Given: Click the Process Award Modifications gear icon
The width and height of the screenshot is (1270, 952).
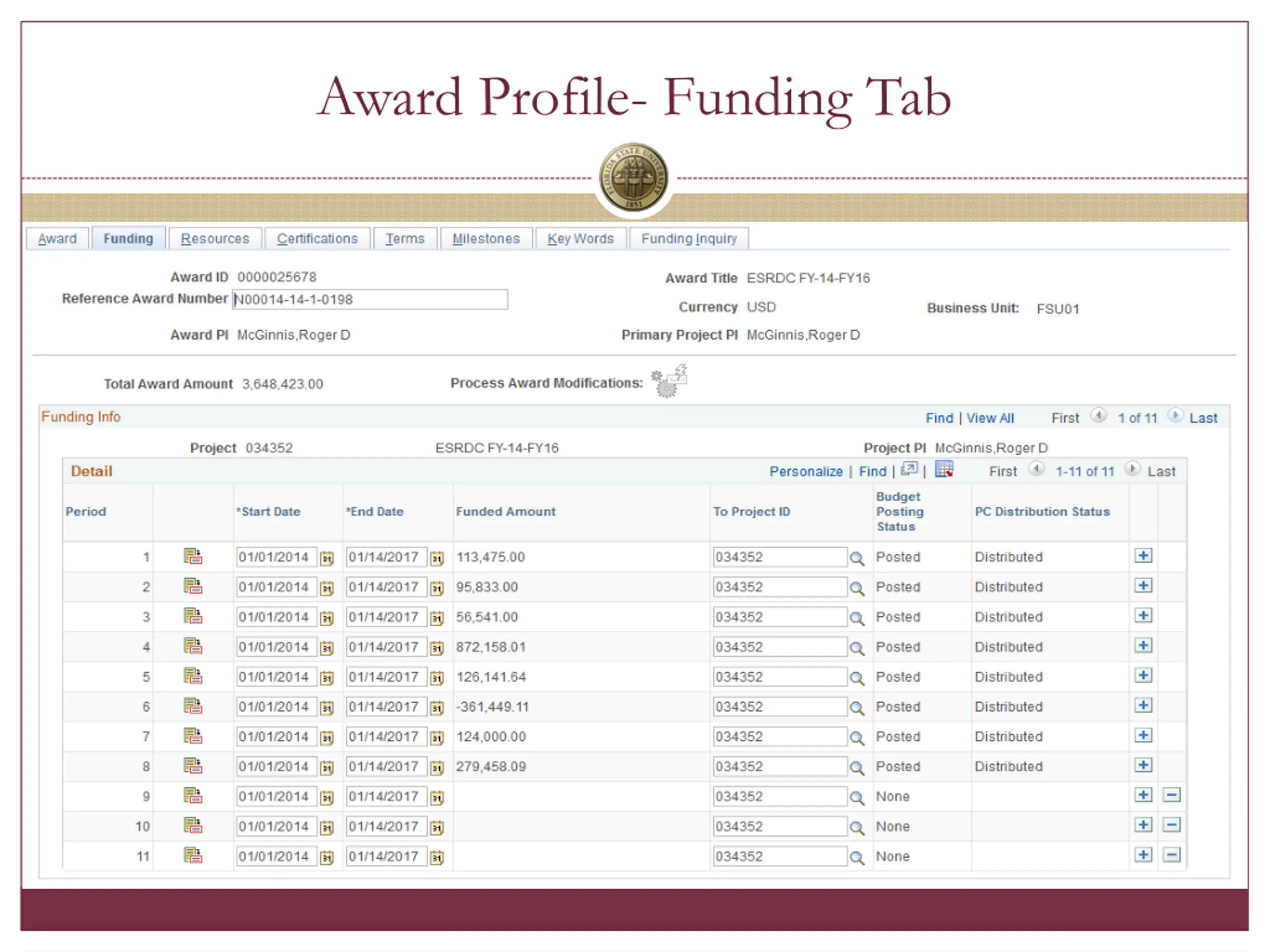Looking at the screenshot, I should pyautogui.click(x=669, y=381).
